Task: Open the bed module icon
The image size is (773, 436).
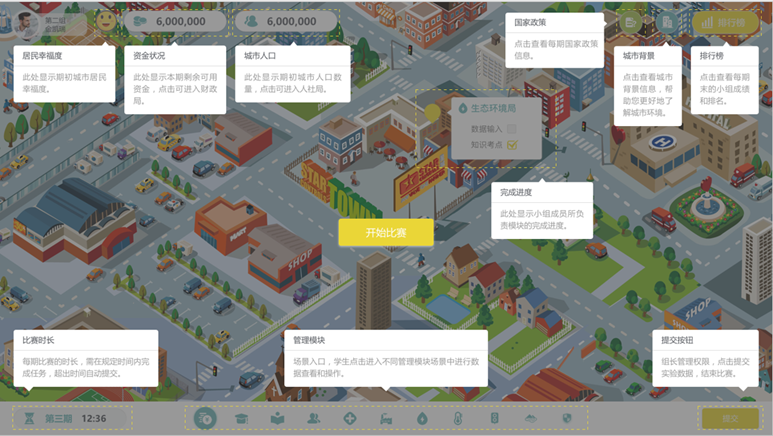Action: 385,418
